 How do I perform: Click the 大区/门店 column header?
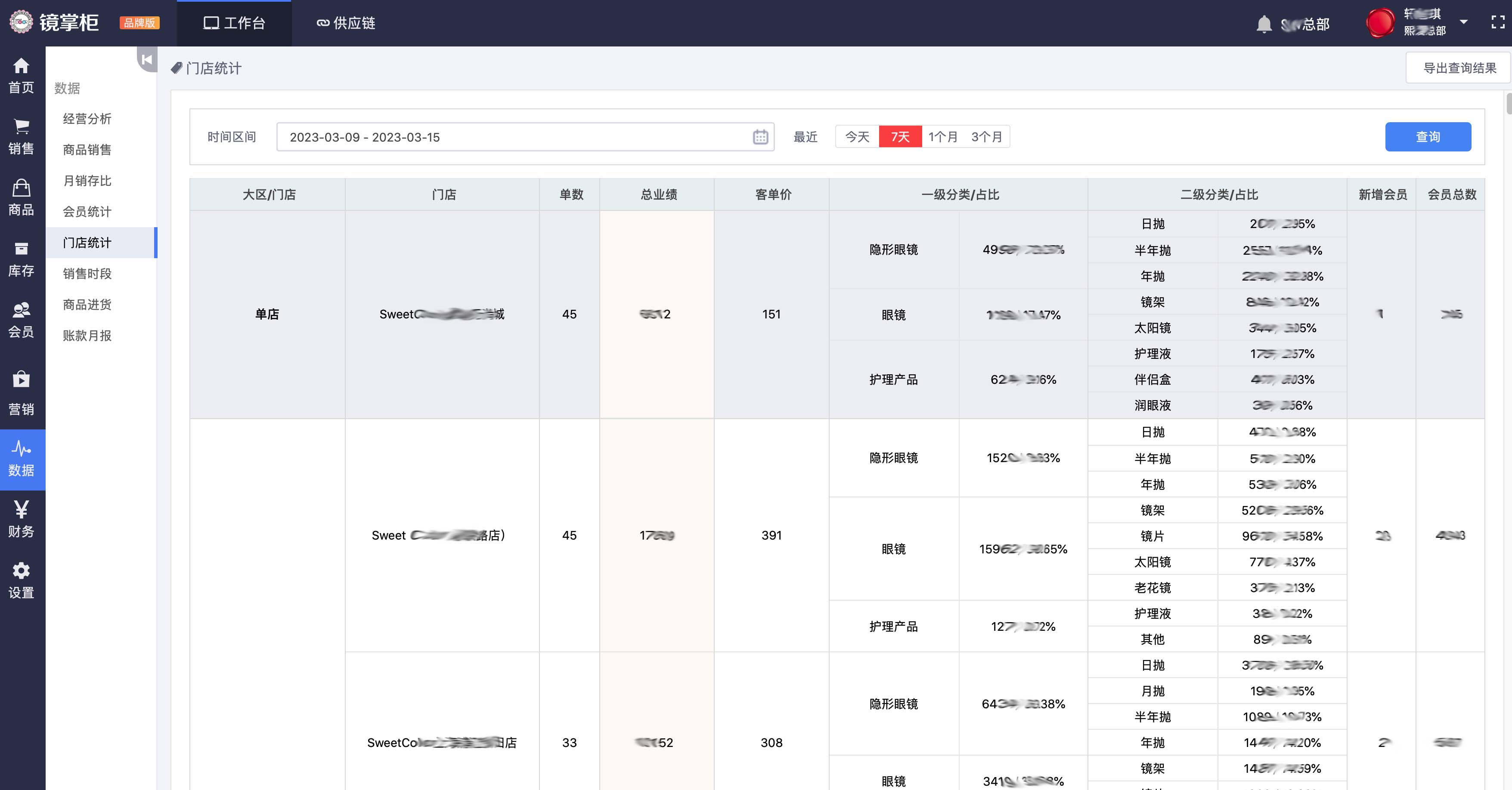tap(269, 195)
